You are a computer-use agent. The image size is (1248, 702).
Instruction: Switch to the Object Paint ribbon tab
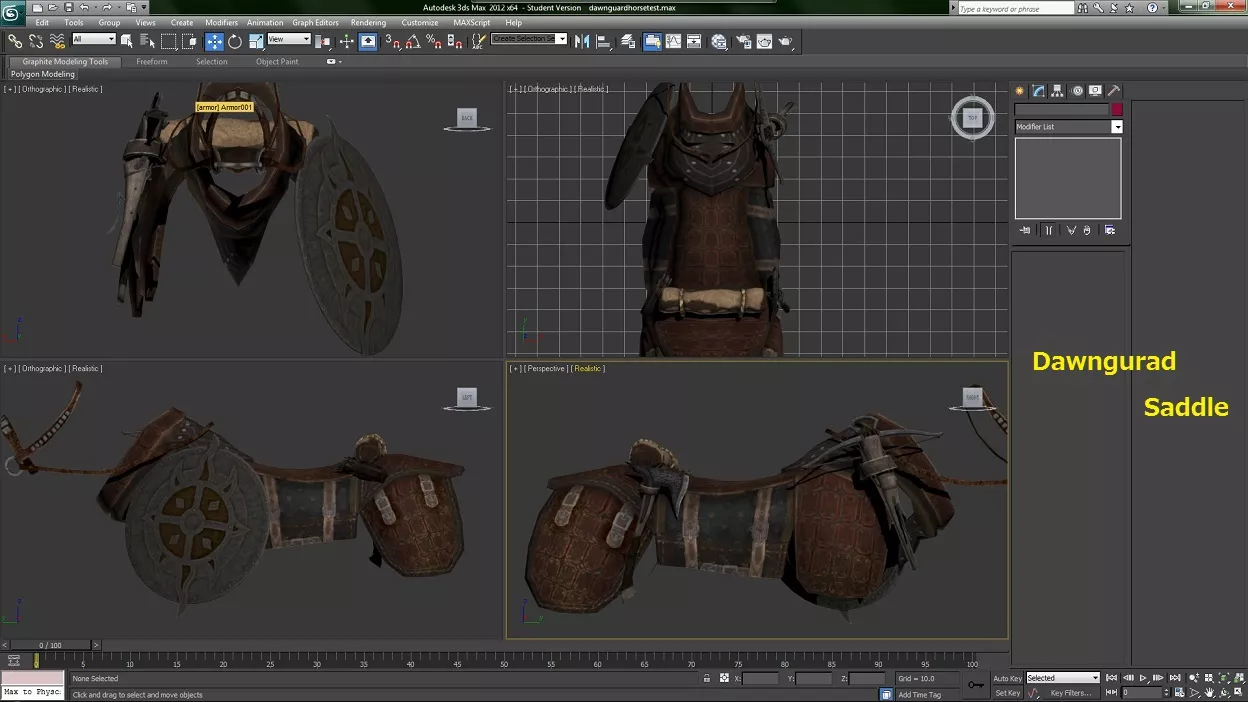click(x=277, y=62)
